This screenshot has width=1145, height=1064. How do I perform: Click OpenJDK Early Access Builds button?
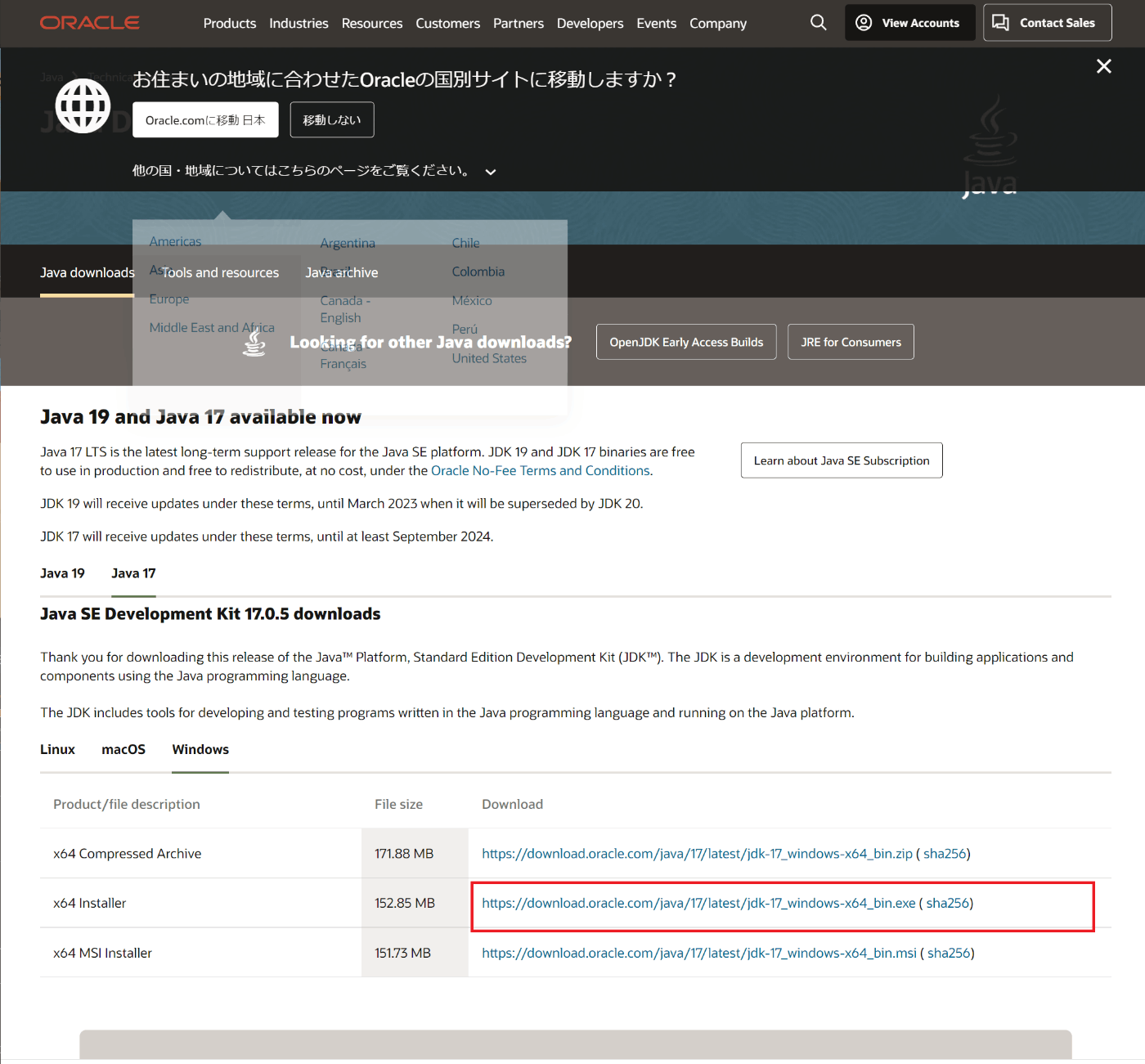click(x=686, y=342)
